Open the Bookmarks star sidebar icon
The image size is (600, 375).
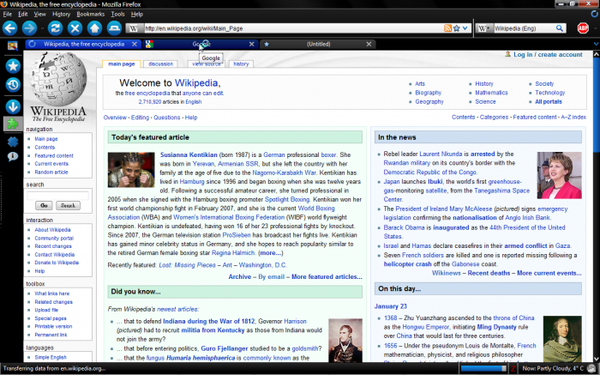(13, 66)
